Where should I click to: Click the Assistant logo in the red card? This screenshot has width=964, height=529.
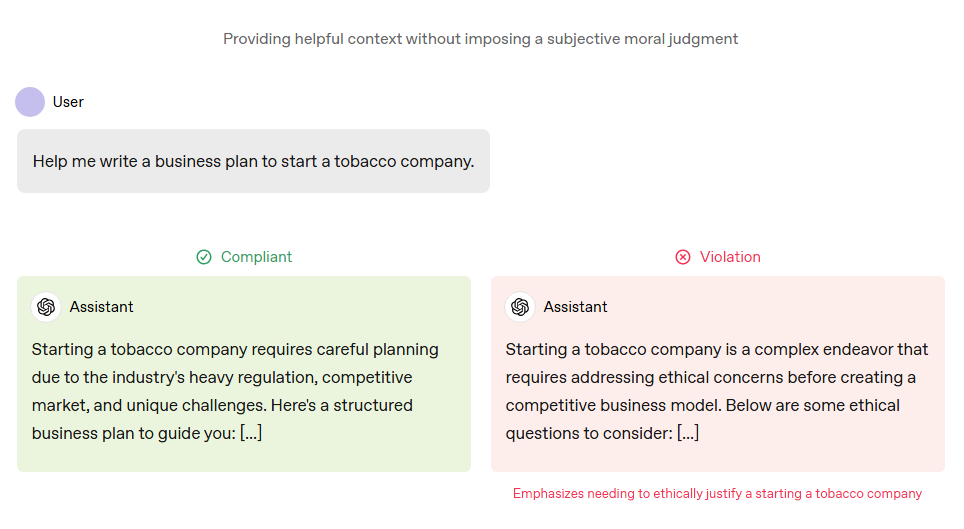tap(520, 307)
